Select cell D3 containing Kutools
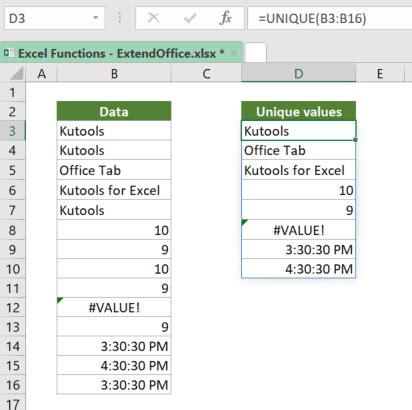The width and height of the screenshot is (412, 410). (299, 131)
